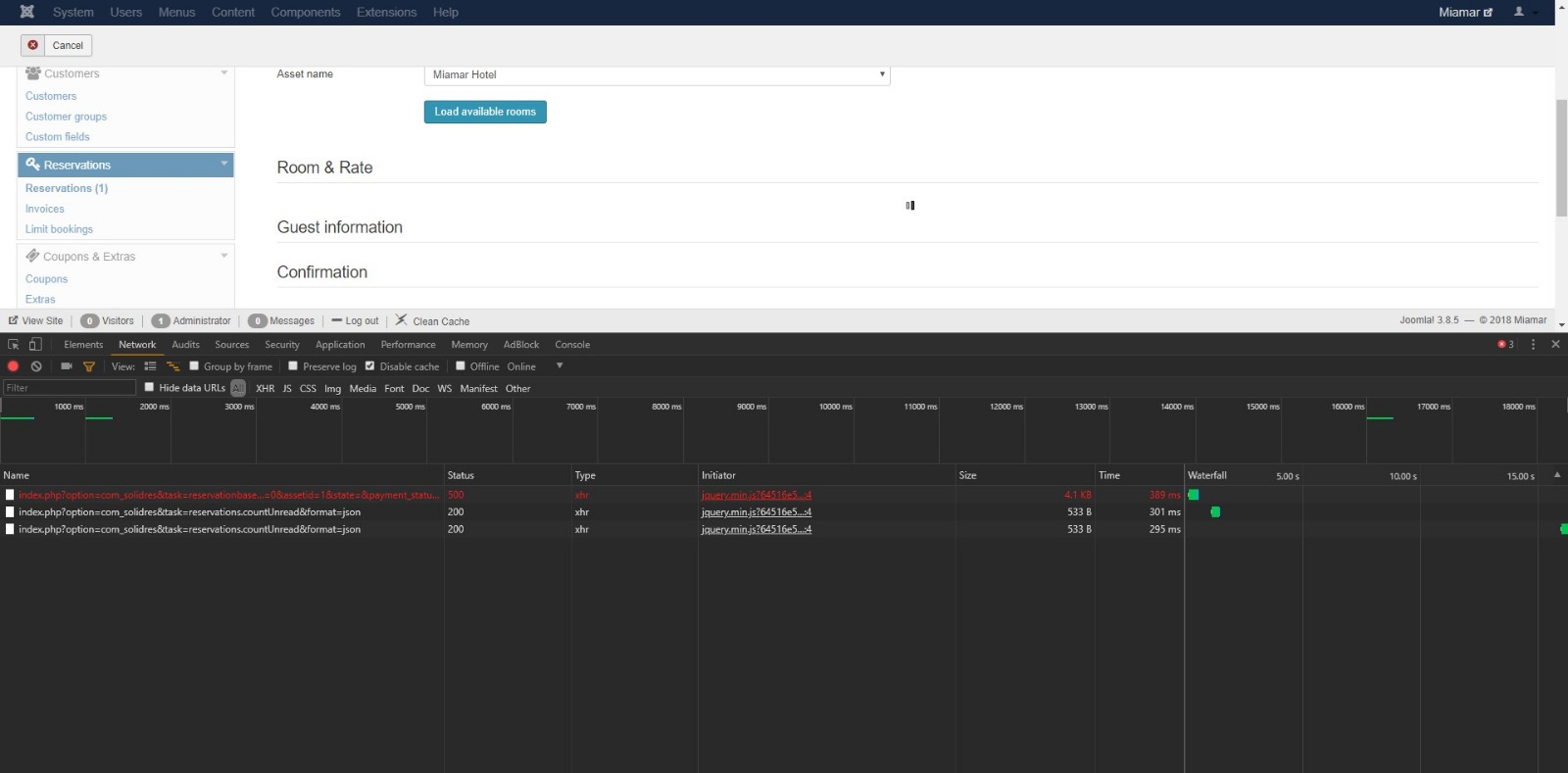Type in the network Filter field
The height and width of the screenshot is (773, 1568).
click(69, 388)
